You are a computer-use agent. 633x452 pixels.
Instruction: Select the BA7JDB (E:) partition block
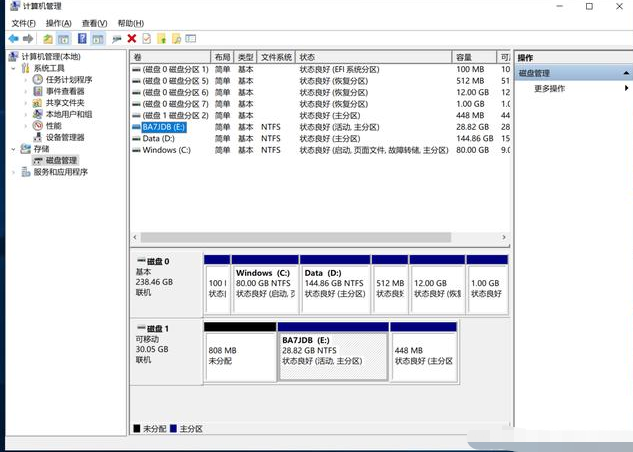332,355
